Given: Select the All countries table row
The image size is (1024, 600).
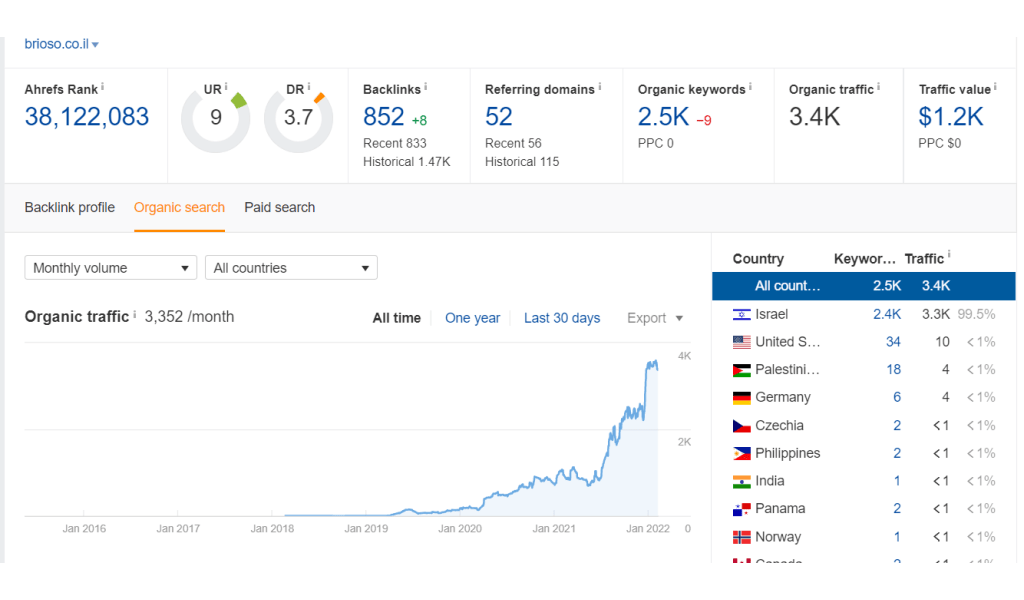Looking at the screenshot, I should [863, 286].
